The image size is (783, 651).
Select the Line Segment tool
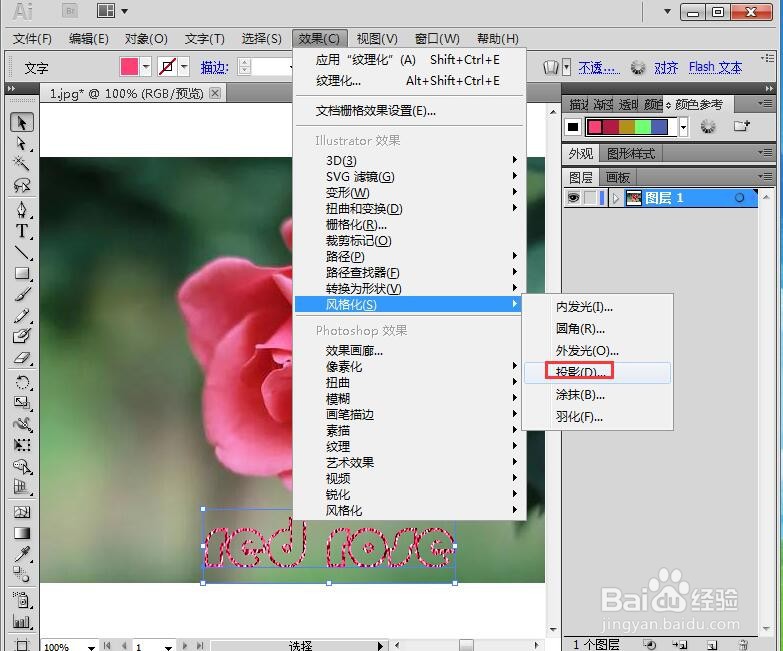21,252
